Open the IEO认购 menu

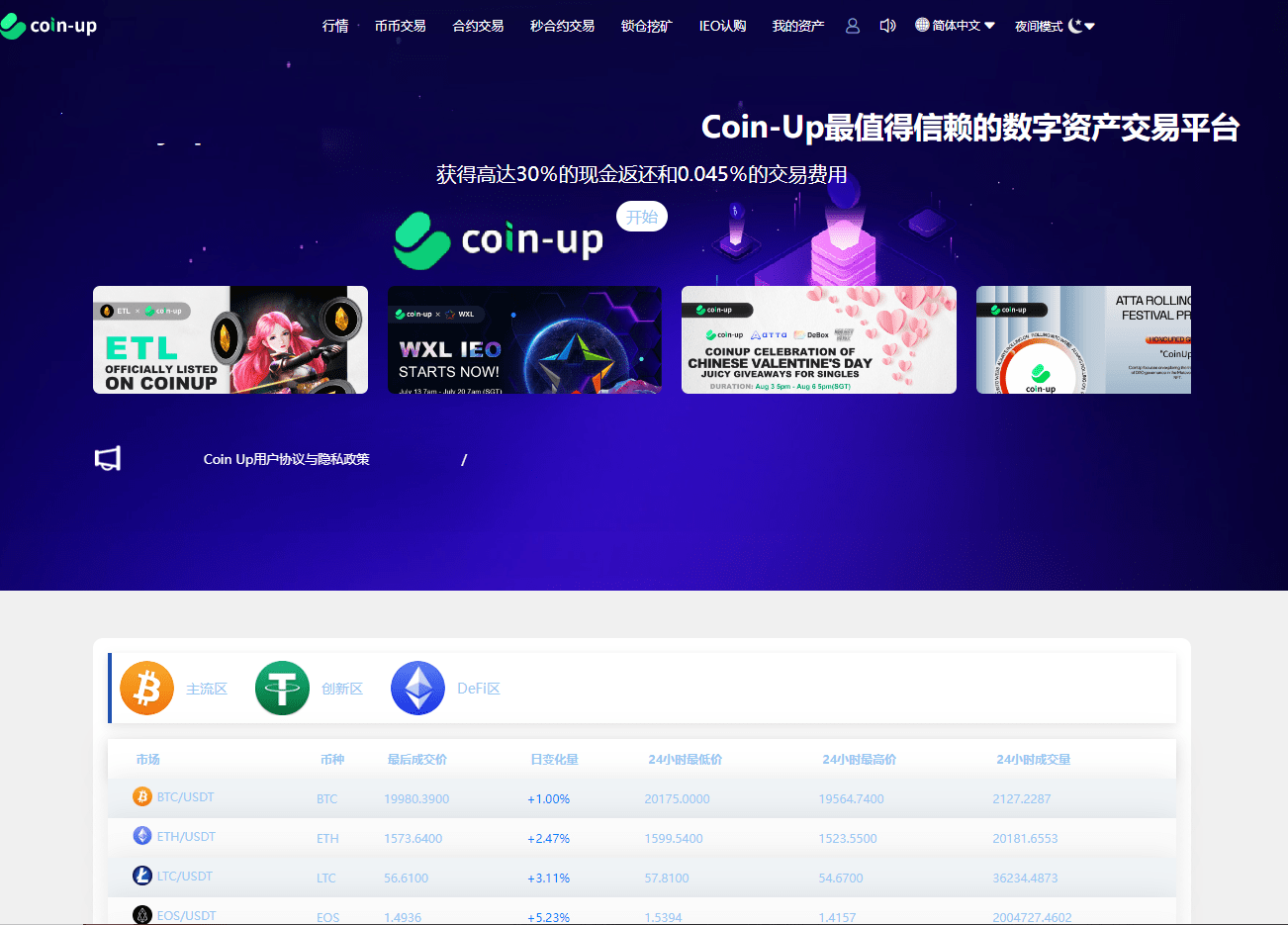(722, 26)
